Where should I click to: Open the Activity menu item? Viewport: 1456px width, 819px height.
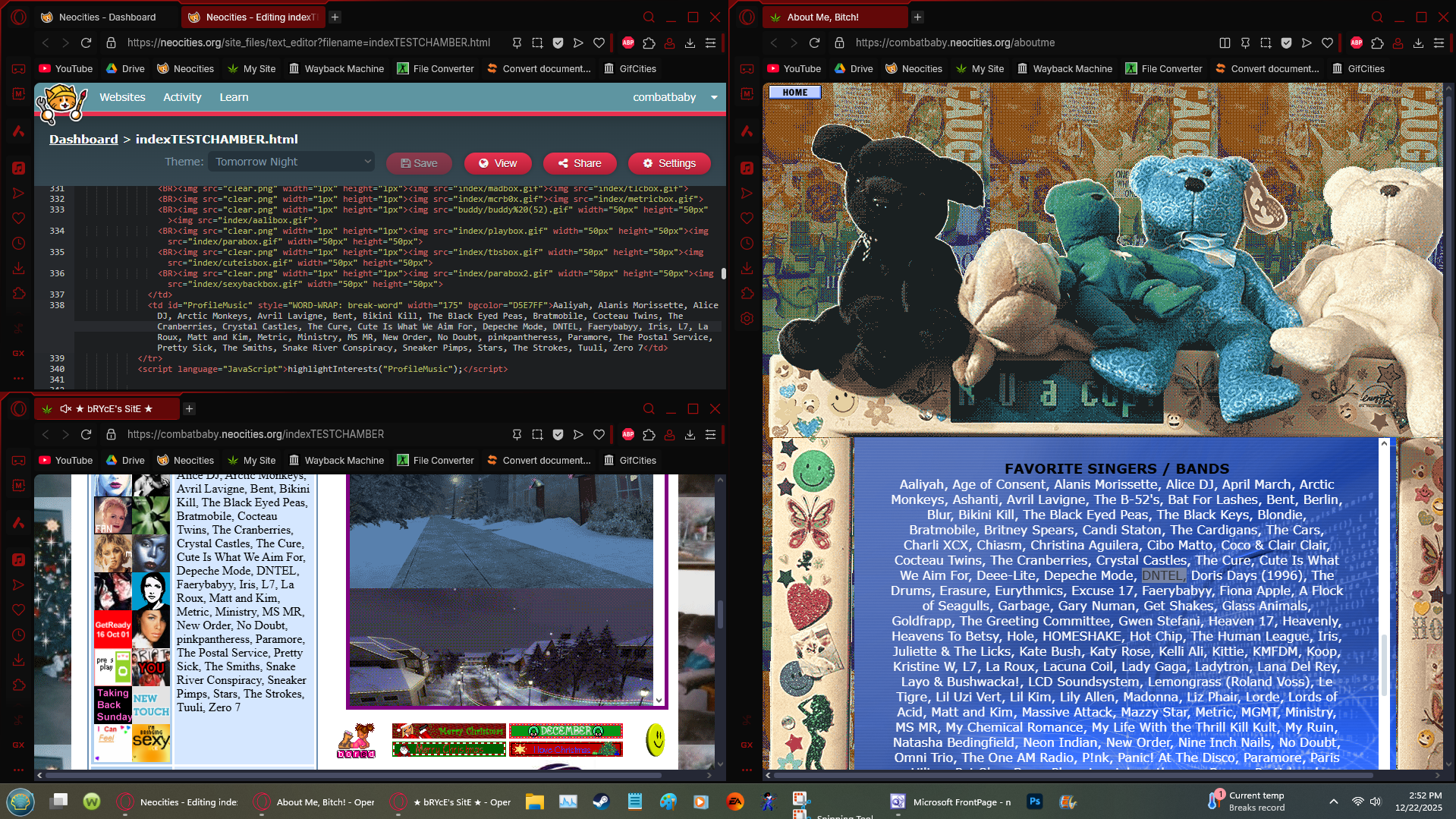(182, 97)
